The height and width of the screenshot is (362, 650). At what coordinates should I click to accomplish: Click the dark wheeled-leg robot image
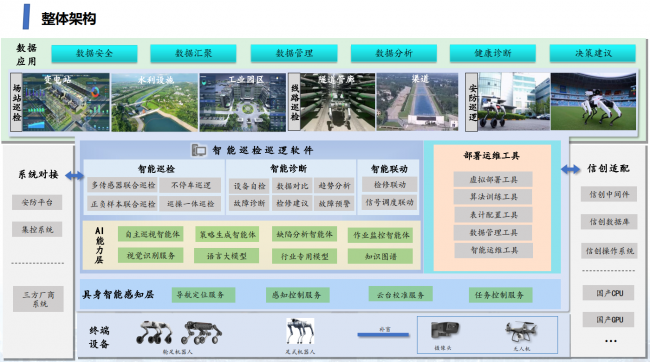(x=202, y=333)
